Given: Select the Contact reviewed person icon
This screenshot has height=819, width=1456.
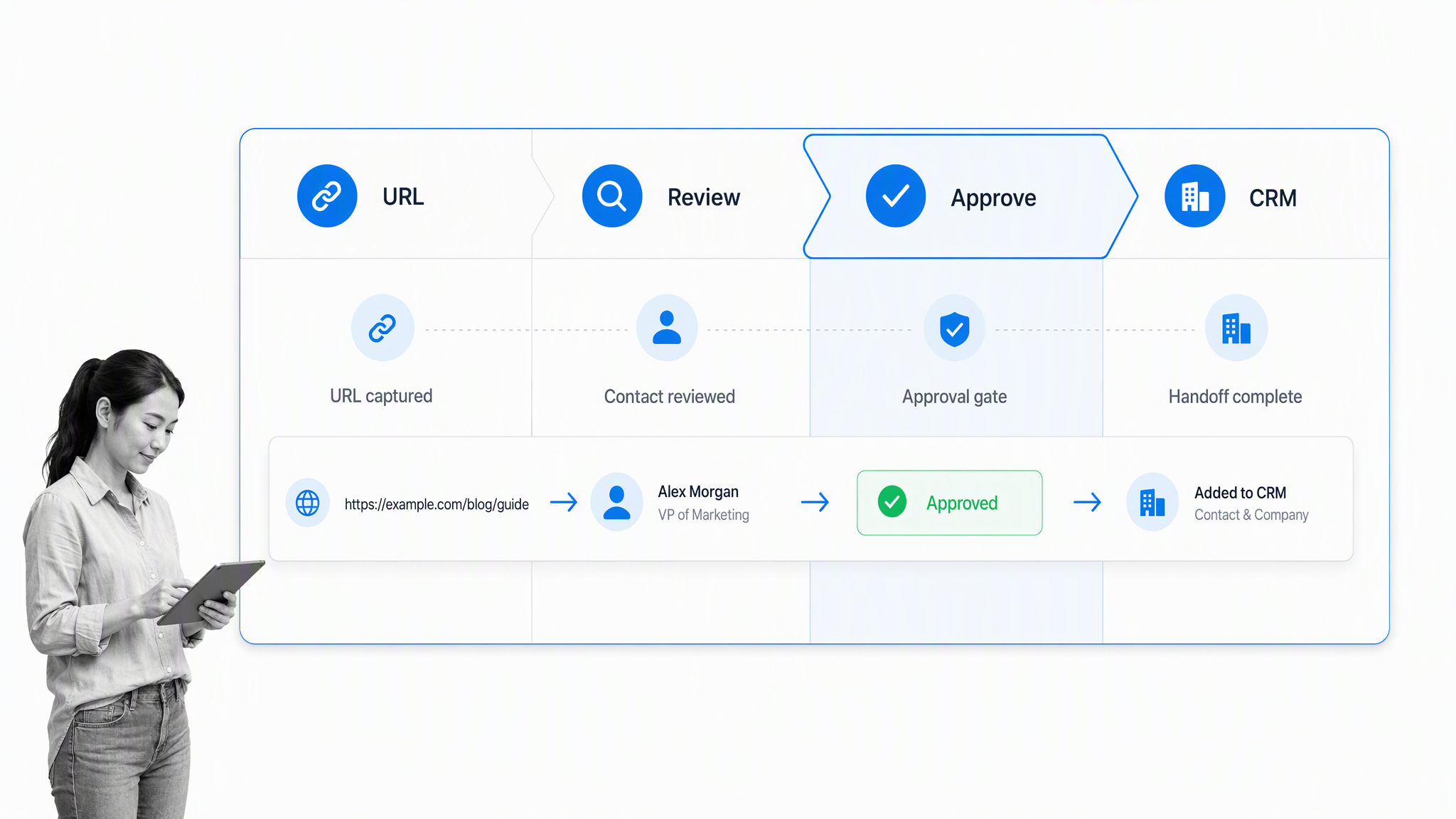Looking at the screenshot, I should (667, 328).
